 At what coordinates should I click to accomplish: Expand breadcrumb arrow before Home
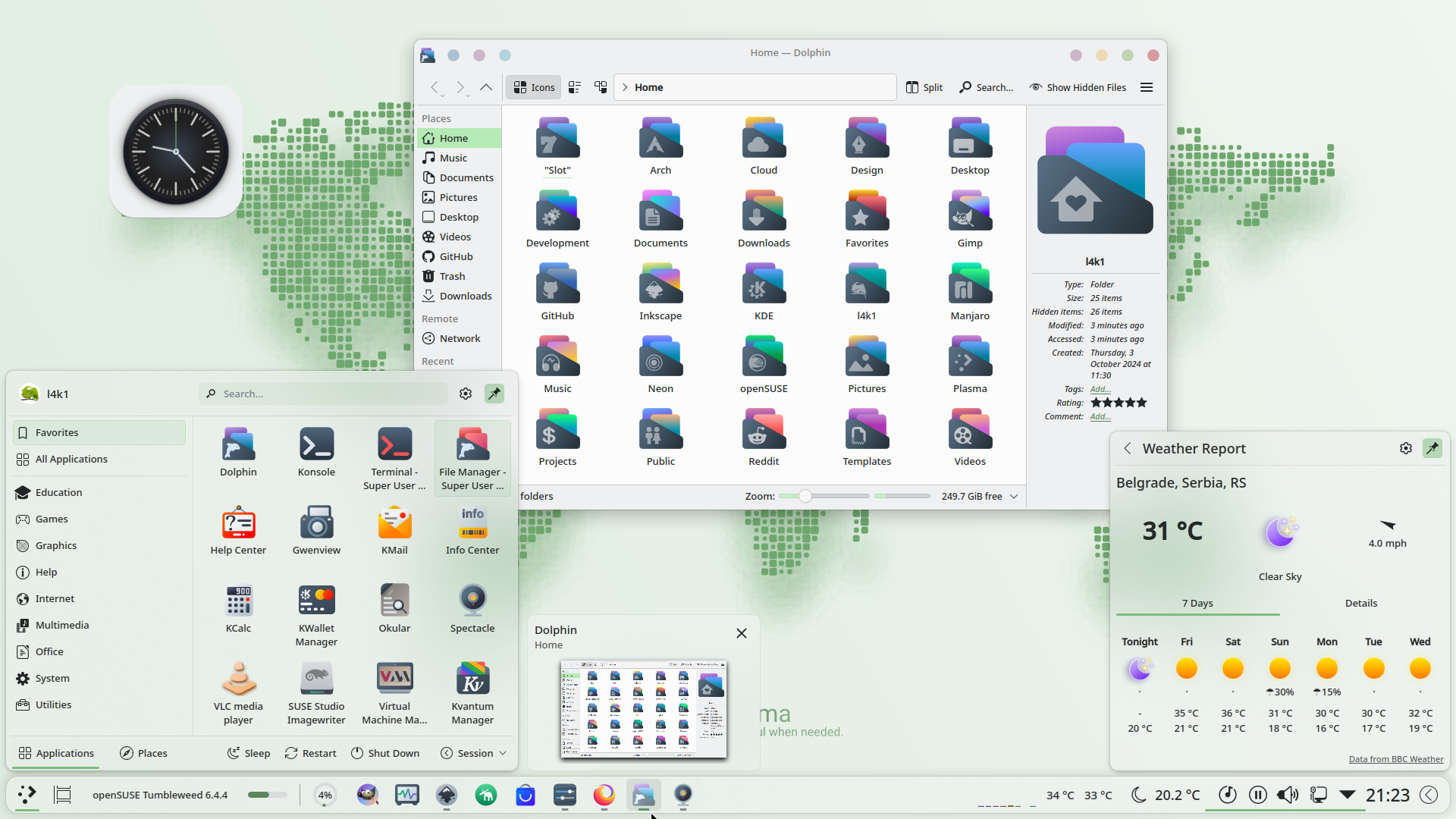[625, 87]
